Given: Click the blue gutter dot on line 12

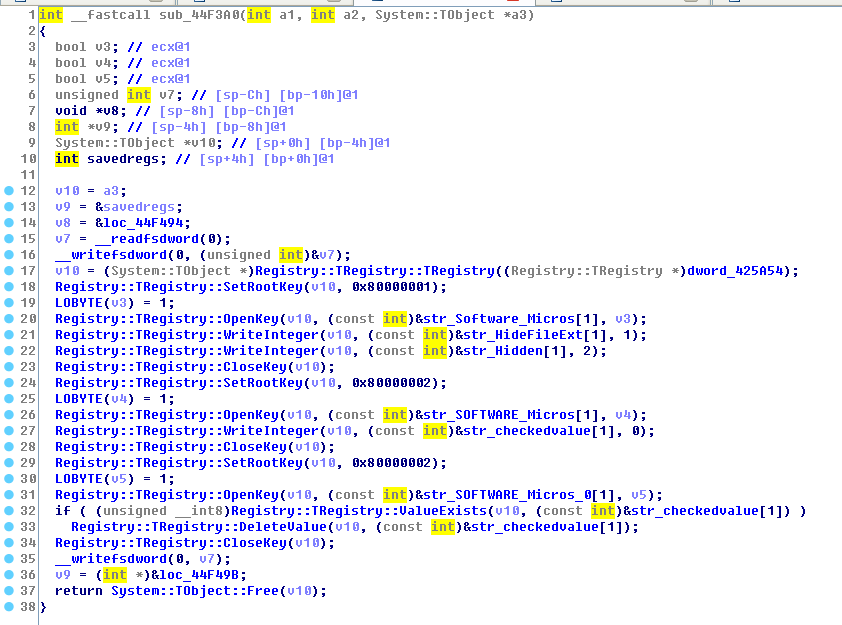Looking at the screenshot, I should pyautogui.click(x=9, y=190).
